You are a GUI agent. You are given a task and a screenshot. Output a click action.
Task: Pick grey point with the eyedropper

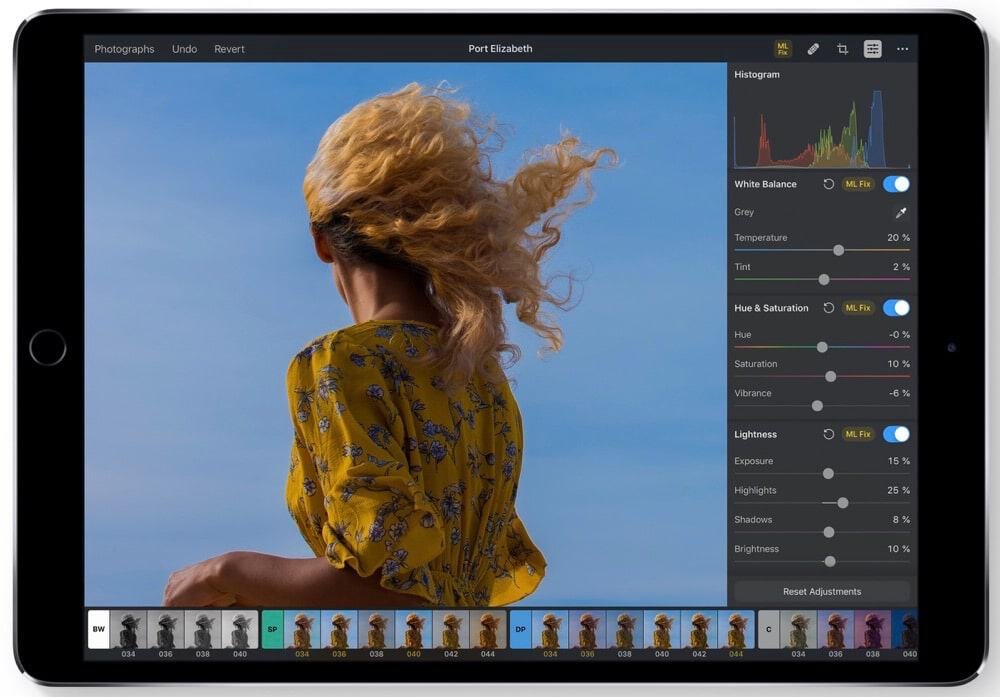click(x=901, y=212)
